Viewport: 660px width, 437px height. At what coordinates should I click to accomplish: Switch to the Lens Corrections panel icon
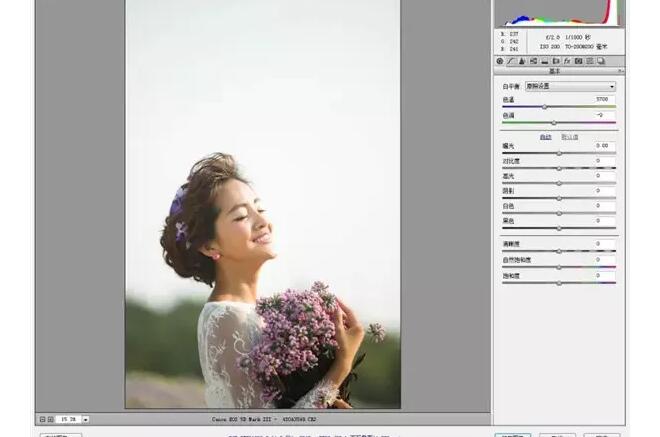[x=555, y=61]
